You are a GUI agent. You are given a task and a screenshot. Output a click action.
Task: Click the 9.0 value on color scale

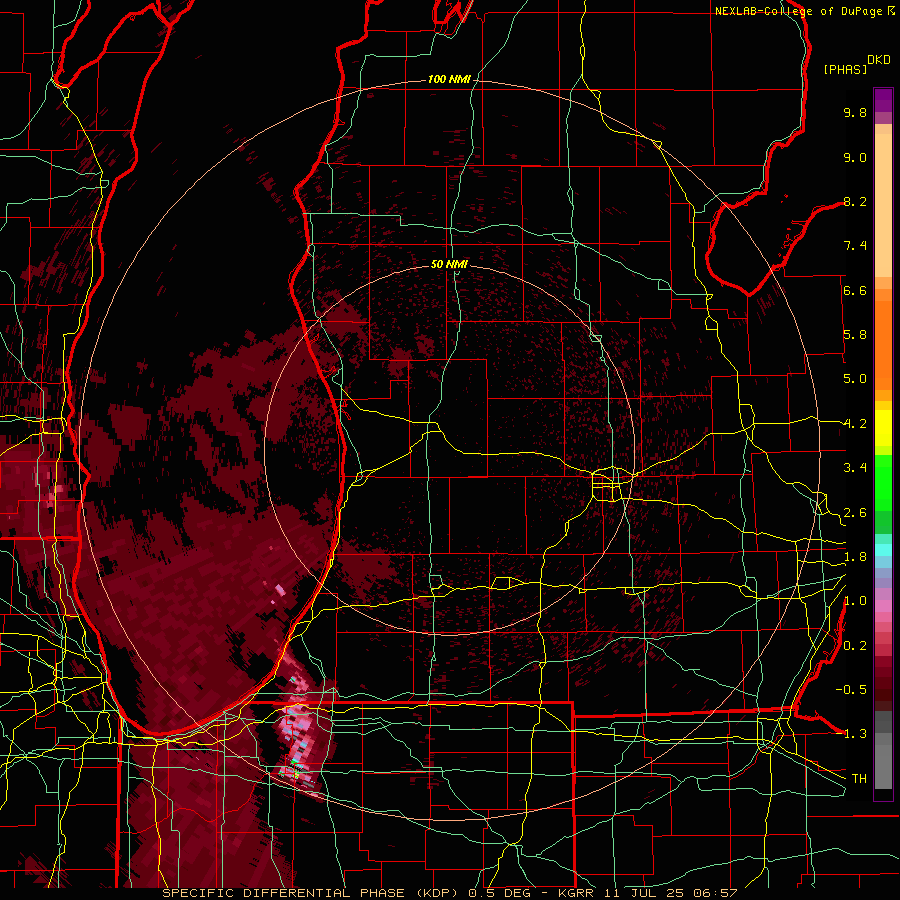(x=855, y=157)
